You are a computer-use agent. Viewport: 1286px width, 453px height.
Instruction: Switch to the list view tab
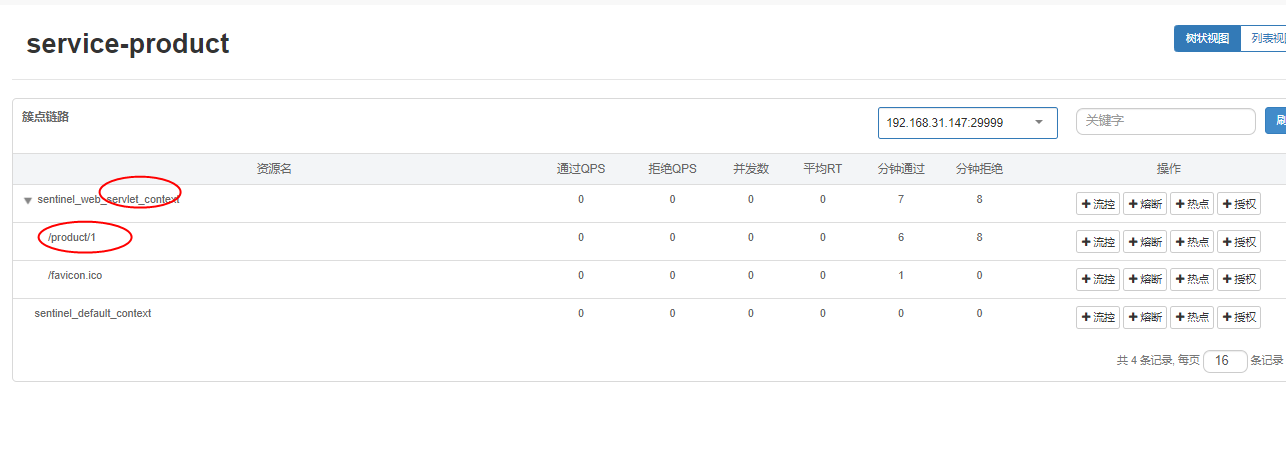pyautogui.click(x=1266, y=39)
